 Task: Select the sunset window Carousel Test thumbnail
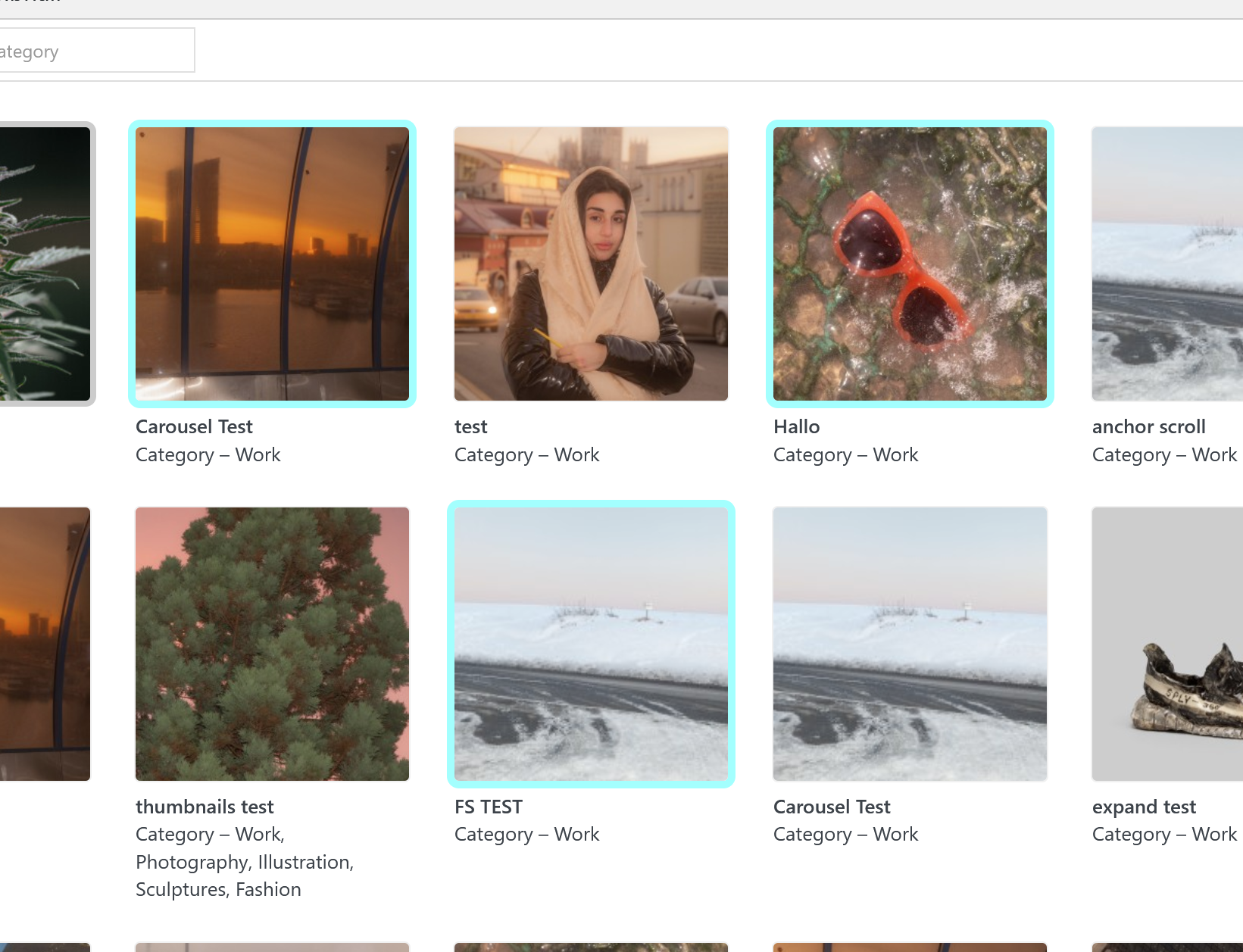click(272, 264)
